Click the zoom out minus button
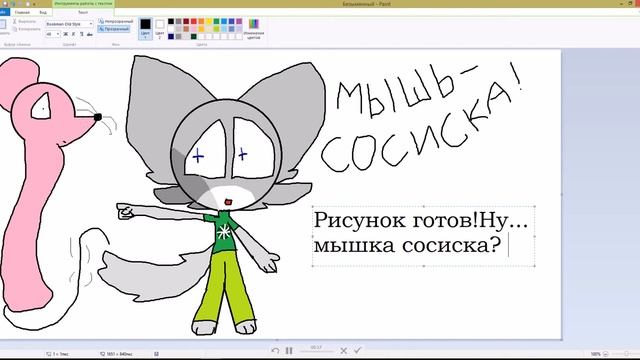Image resolution: width=640 pixels, height=360 pixels. pyautogui.click(x=606, y=354)
